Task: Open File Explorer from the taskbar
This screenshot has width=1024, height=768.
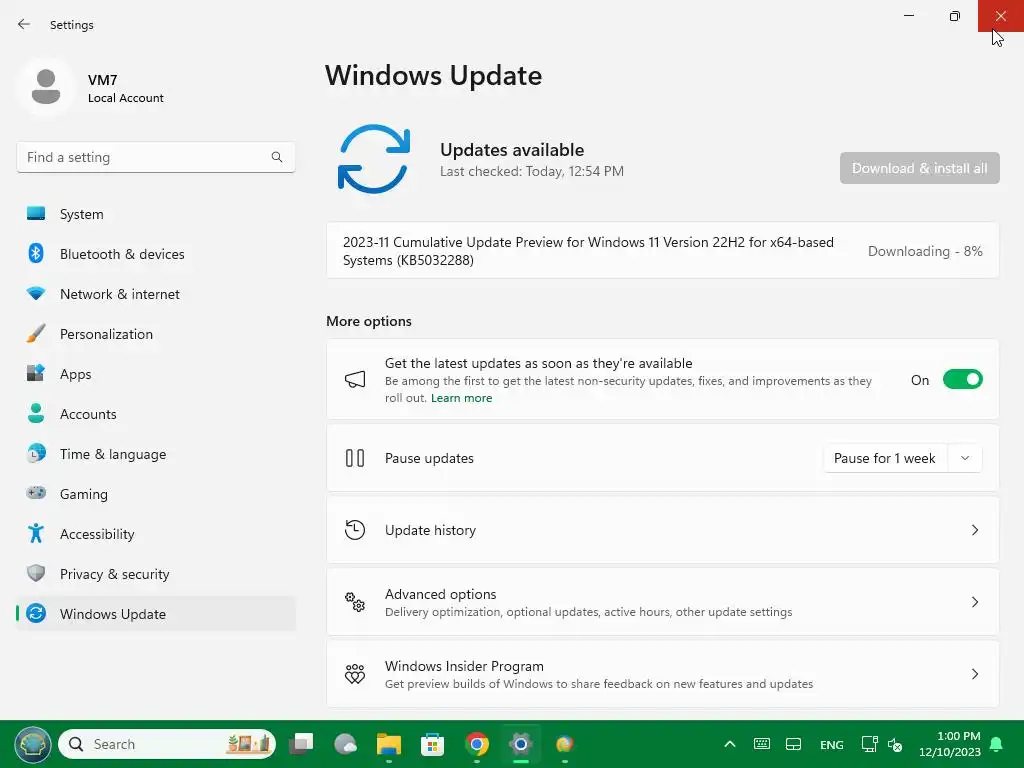Action: [x=389, y=744]
